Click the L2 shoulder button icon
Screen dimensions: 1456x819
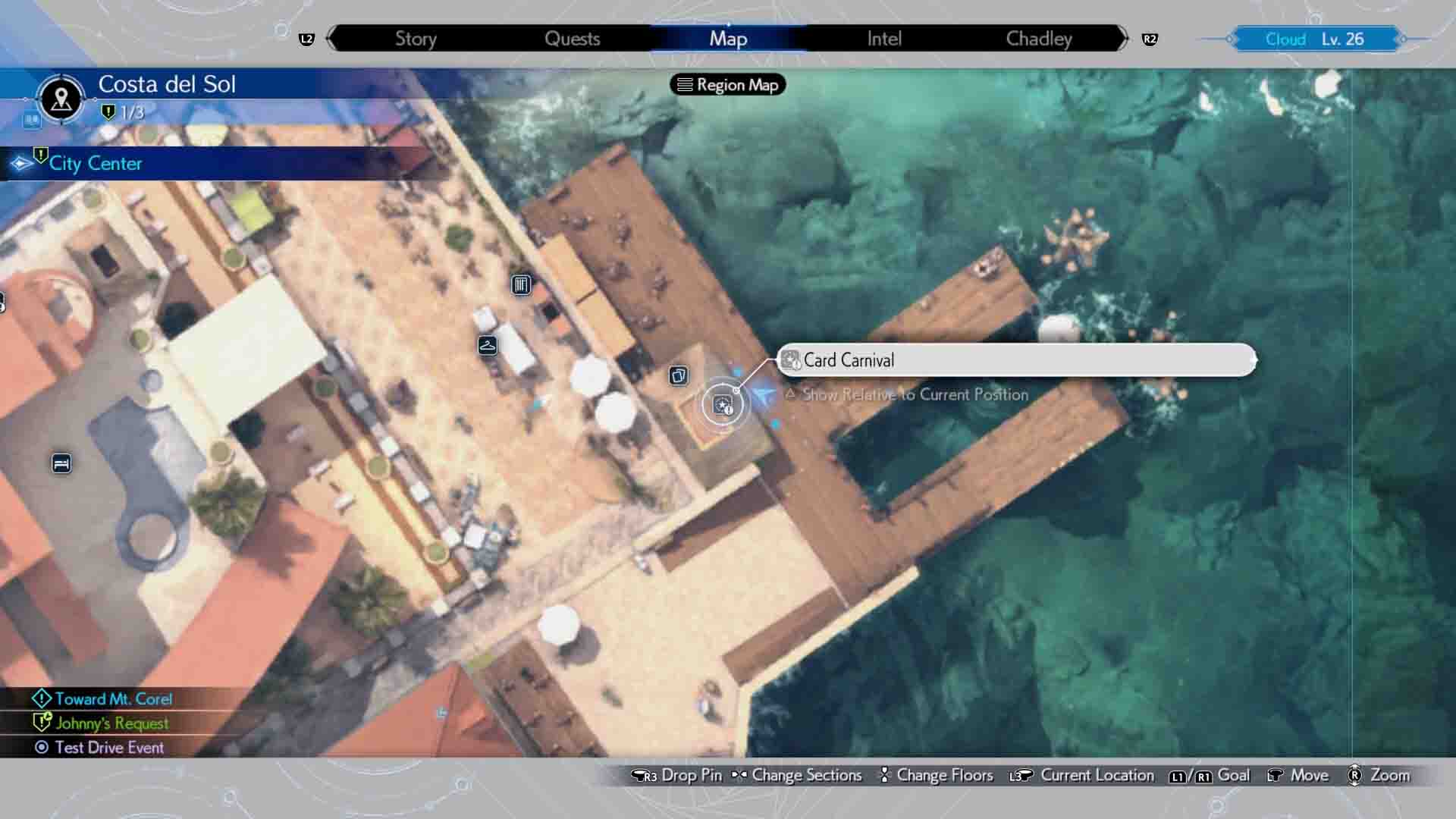pyautogui.click(x=306, y=39)
